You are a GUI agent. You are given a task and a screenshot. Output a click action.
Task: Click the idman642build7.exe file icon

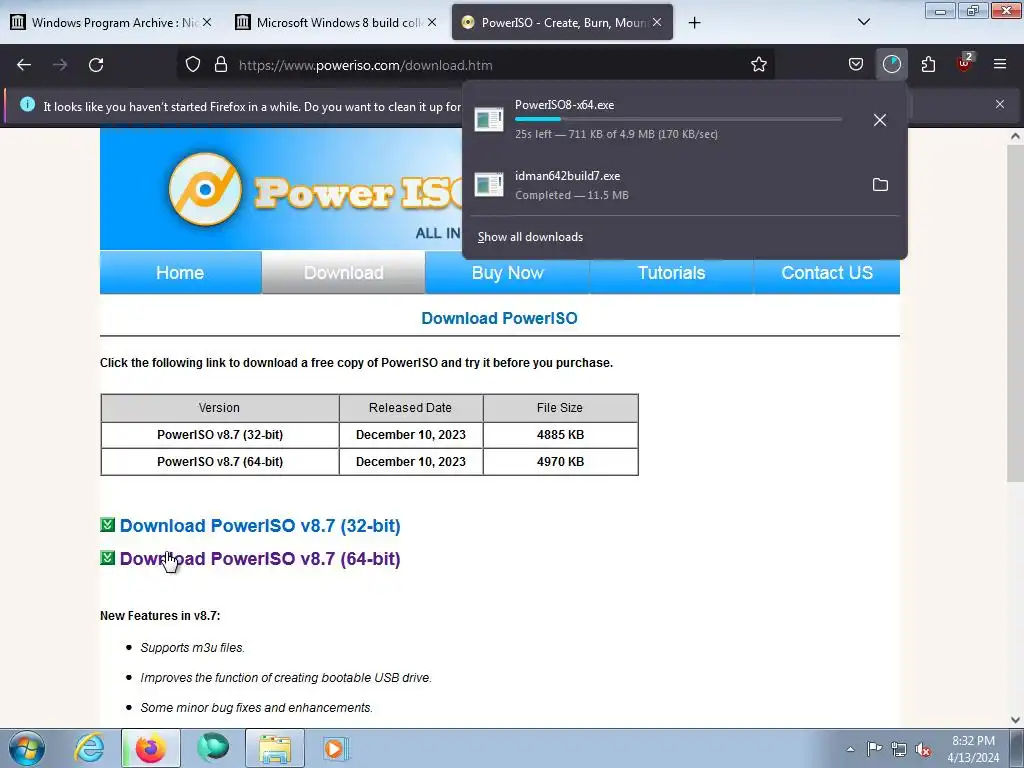[x=488, y=185]
